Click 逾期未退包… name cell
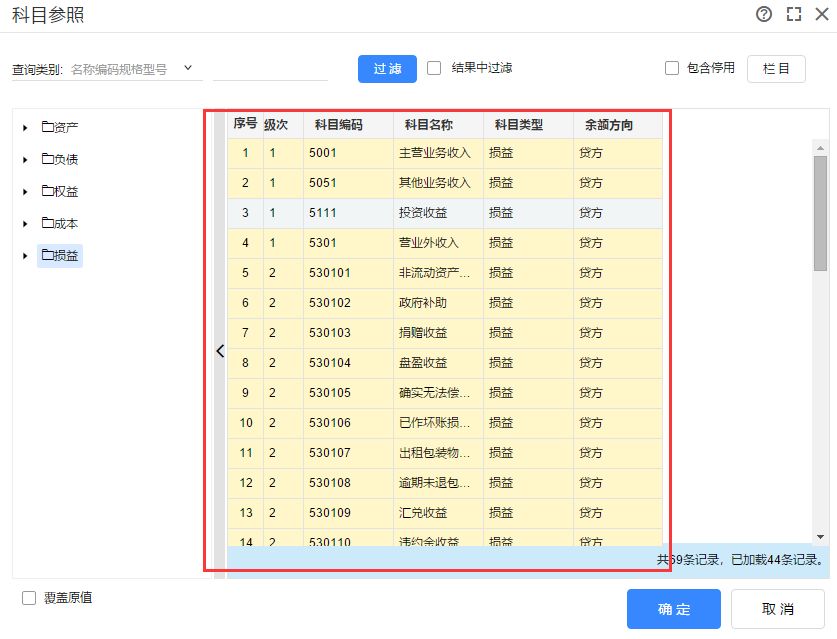This screenshot has height=639, width=837. click(x=438, y=483)
